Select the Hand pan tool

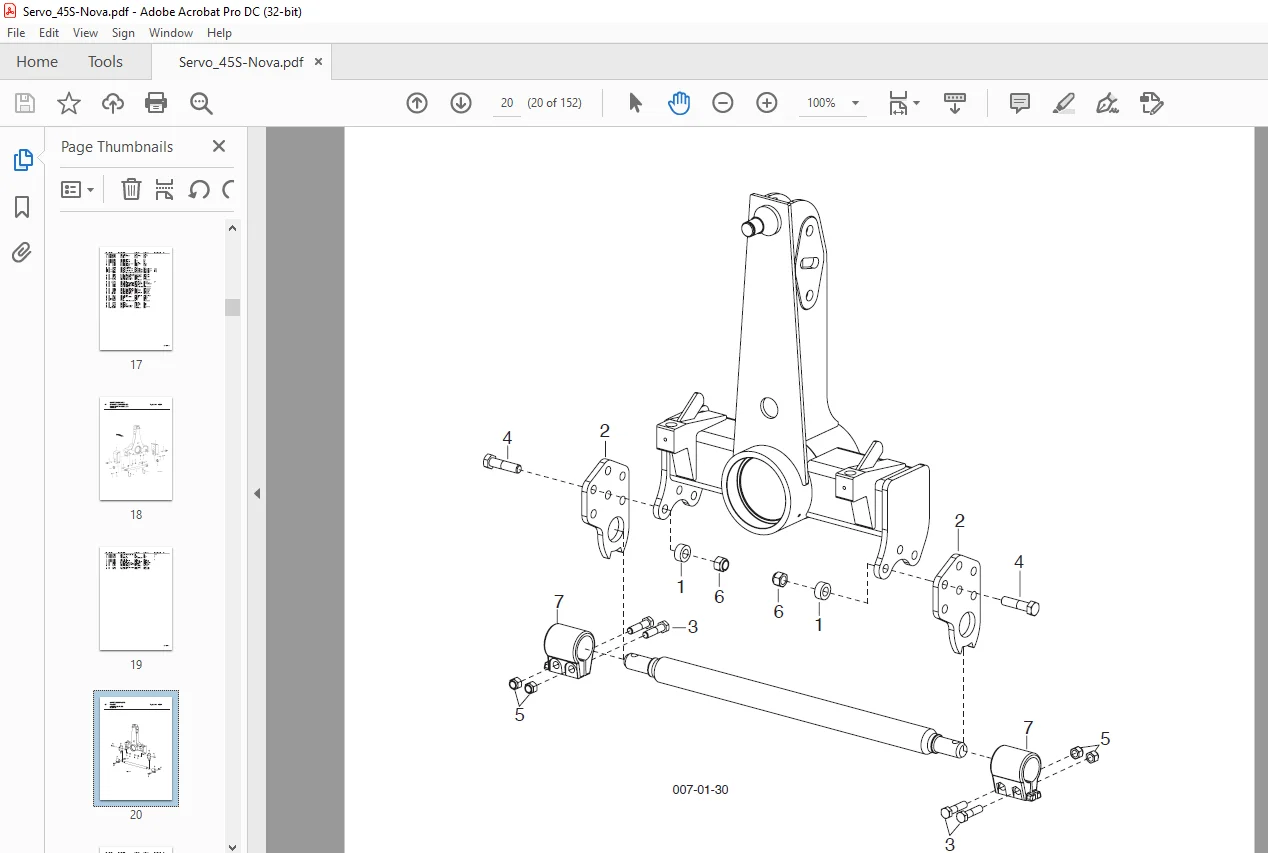click(679, 103)
